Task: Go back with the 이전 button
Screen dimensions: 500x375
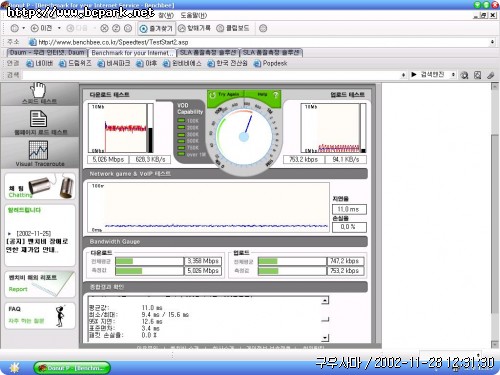Action: click(x=41, y=28)
